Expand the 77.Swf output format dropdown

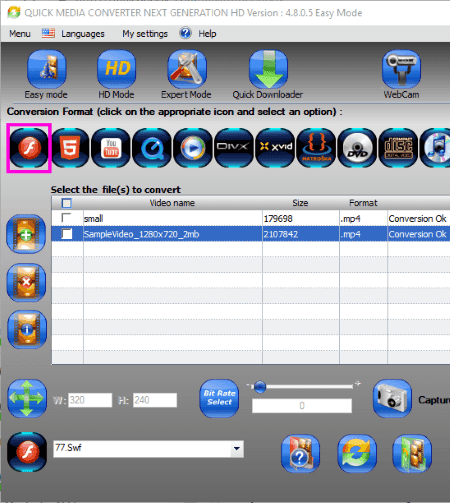237,448
